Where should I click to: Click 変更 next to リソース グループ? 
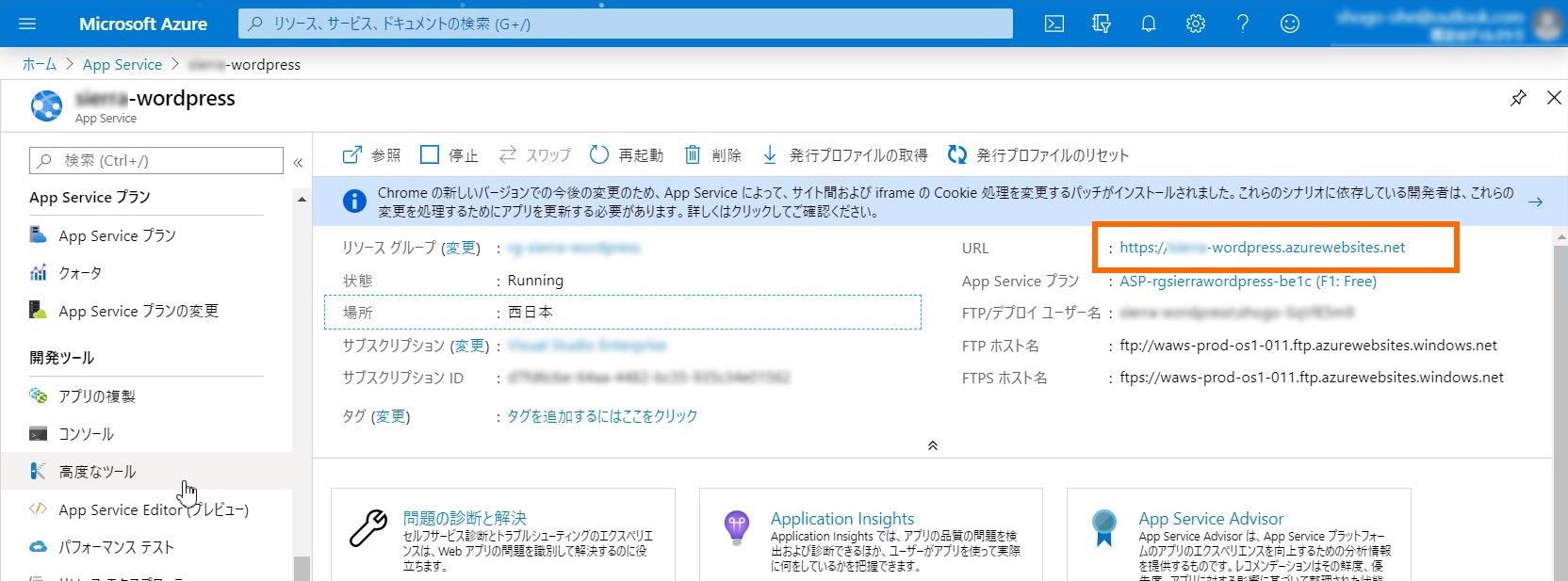(461, 248)
